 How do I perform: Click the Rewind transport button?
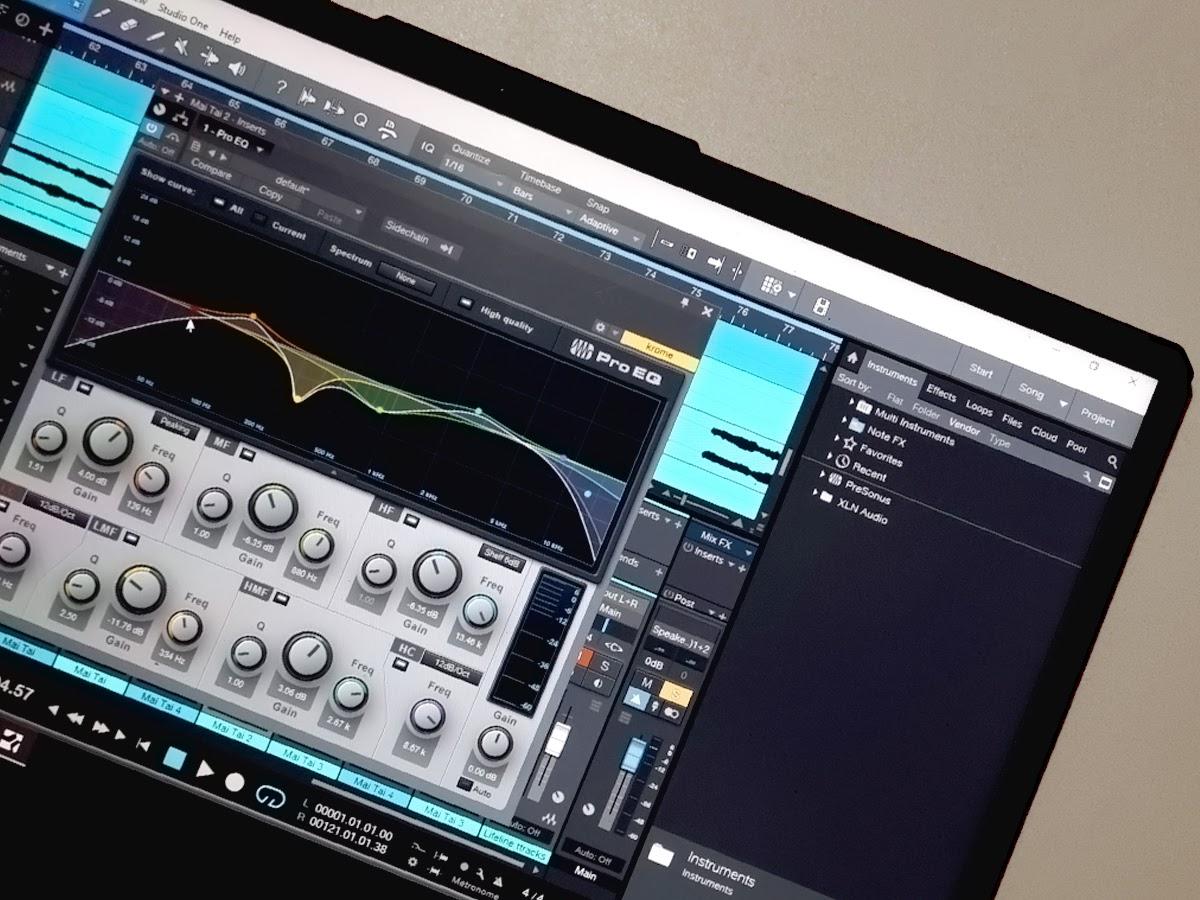coord(76,719)
